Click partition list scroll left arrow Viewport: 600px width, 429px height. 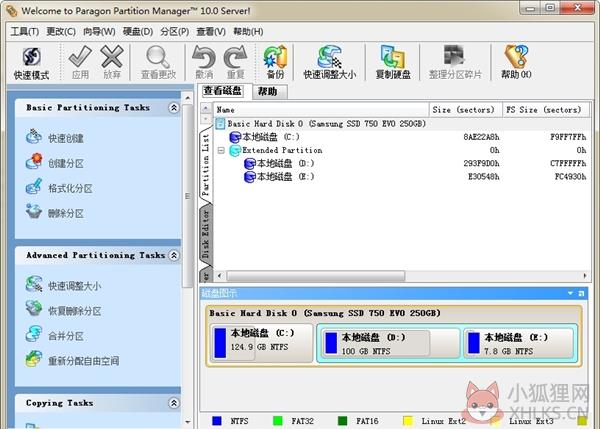[219, 276]
